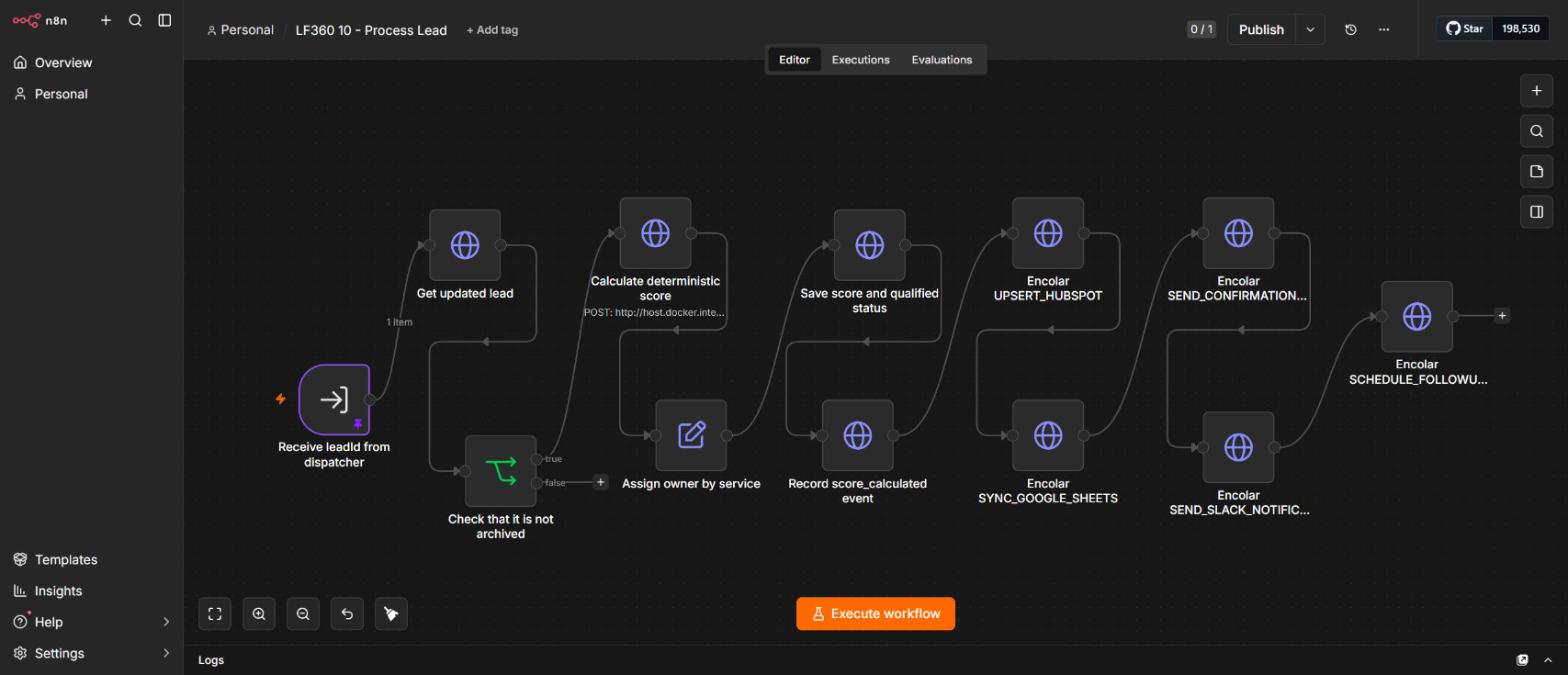Click workflow name LF360 10 - Process Lead
This screenshot has width=1568, height=675.
click(371, 30)
